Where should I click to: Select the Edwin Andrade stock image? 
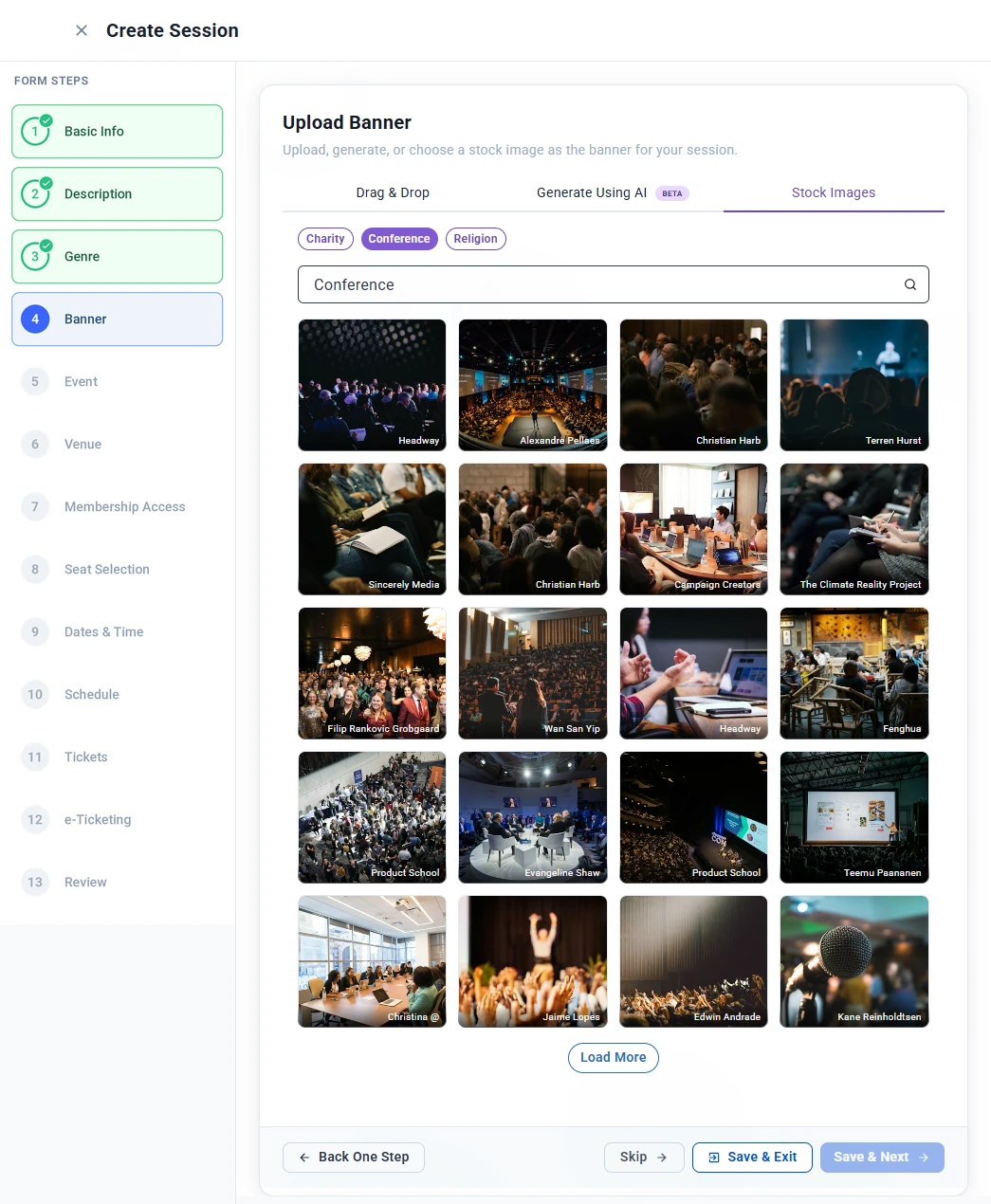[693, 961]
